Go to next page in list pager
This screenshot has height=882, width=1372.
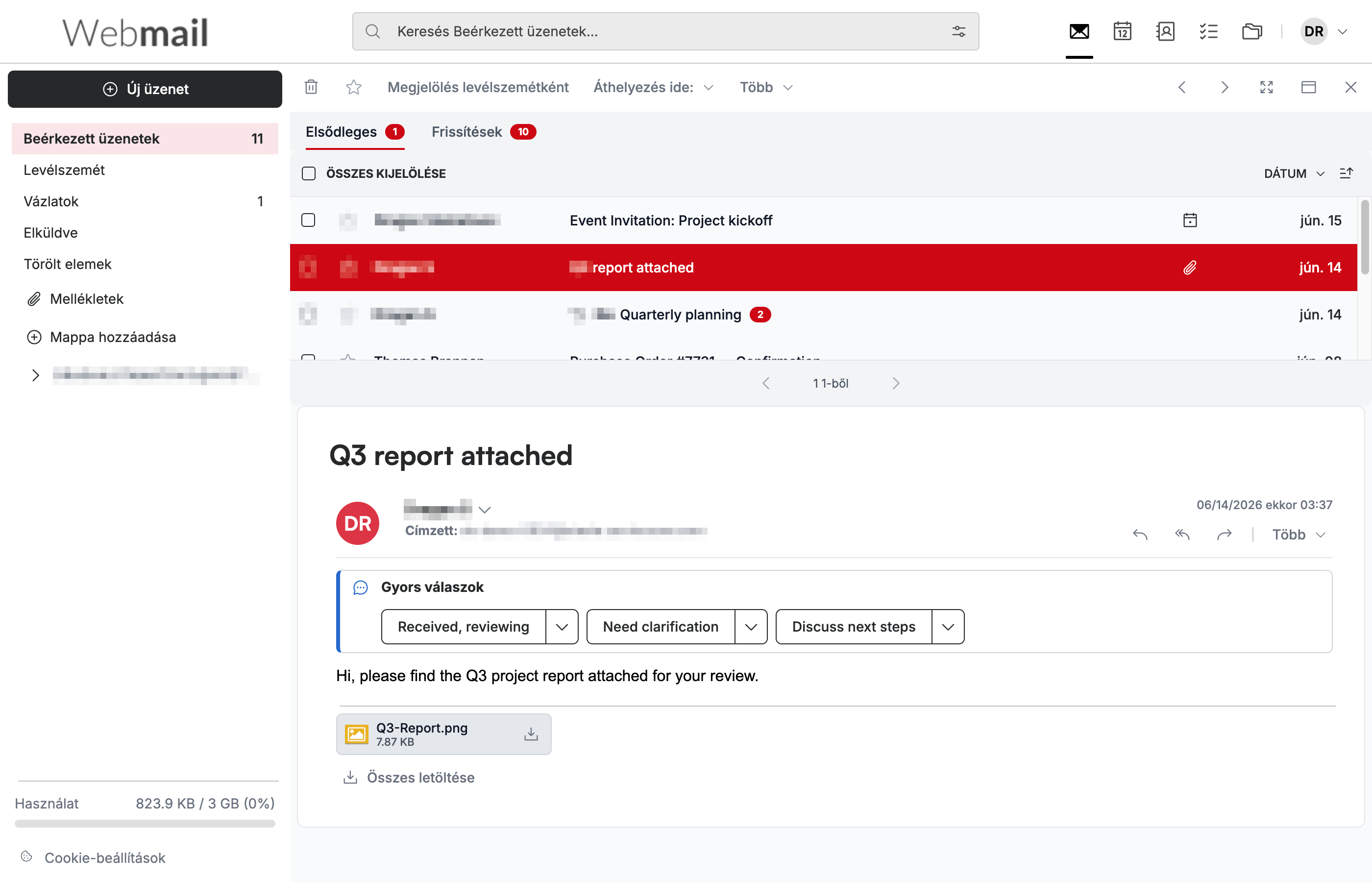coord(896,383)
